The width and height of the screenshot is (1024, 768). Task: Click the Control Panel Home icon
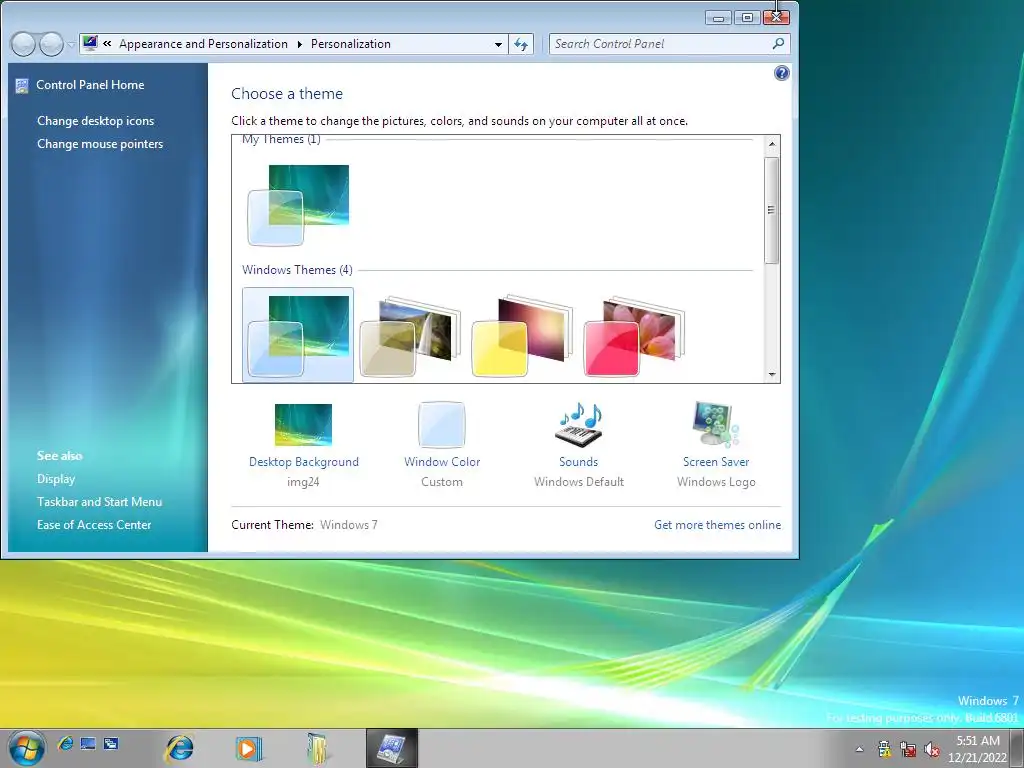click(22, 86)
